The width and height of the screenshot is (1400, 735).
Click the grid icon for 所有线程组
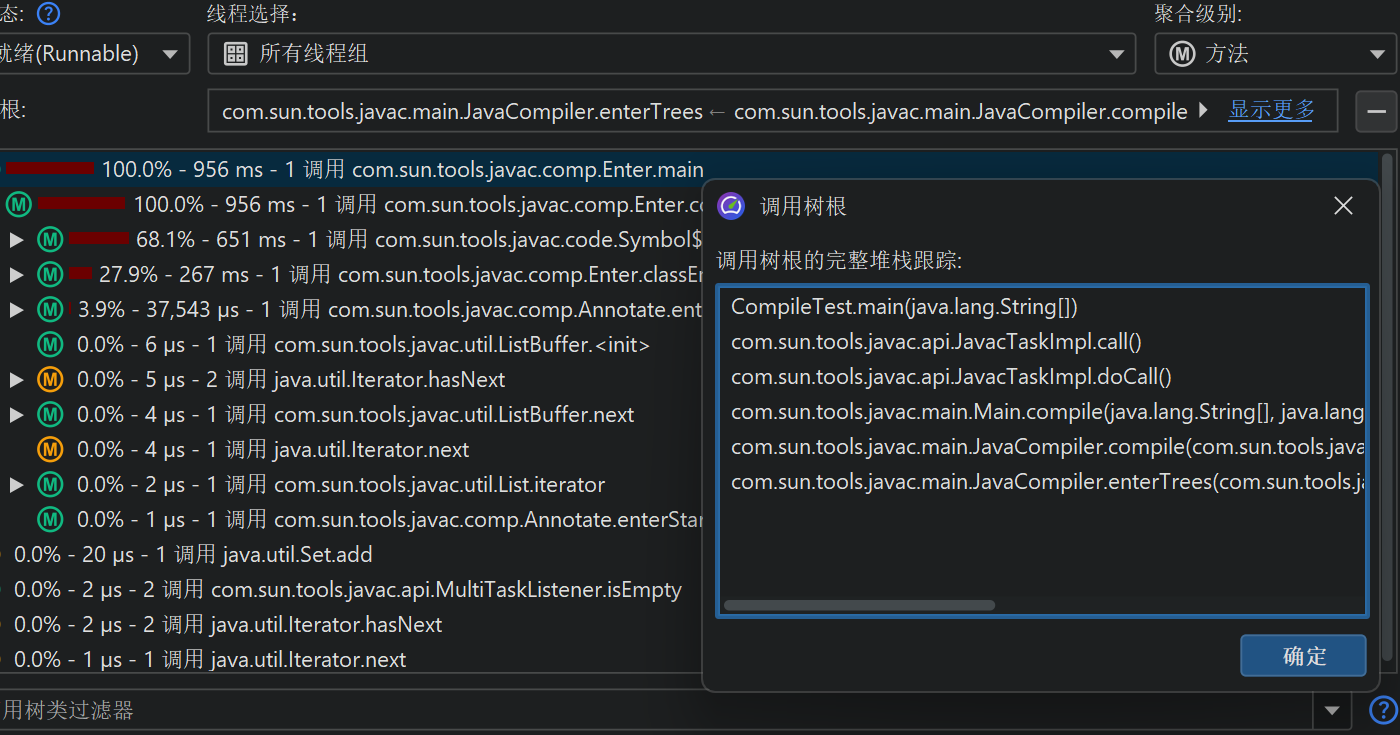point(236,54)
